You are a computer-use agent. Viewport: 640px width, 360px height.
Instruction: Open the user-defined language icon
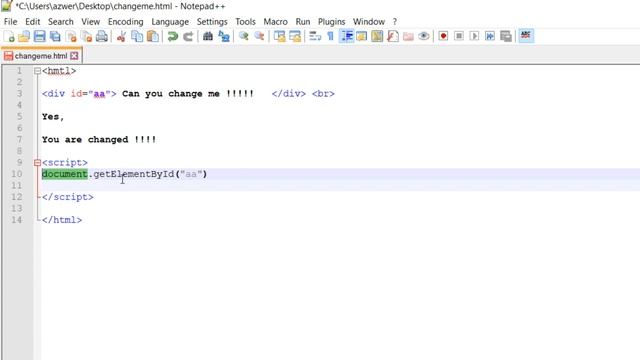point(362,36)
